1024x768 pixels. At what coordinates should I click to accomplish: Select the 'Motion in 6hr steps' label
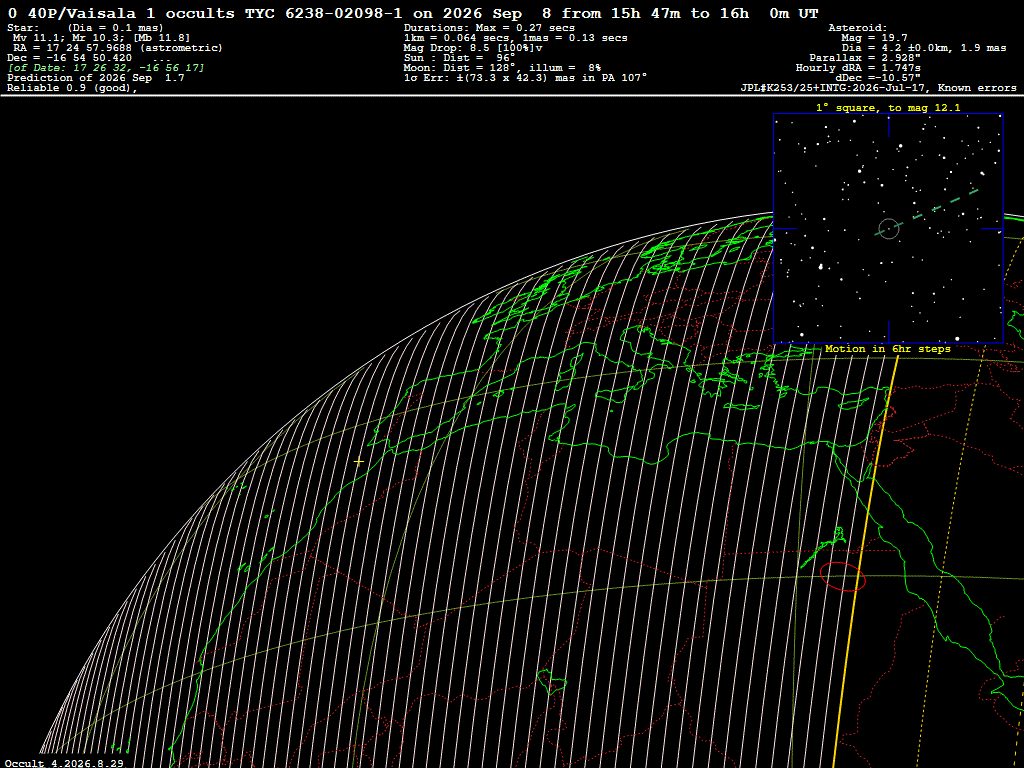tap(888, 349)
